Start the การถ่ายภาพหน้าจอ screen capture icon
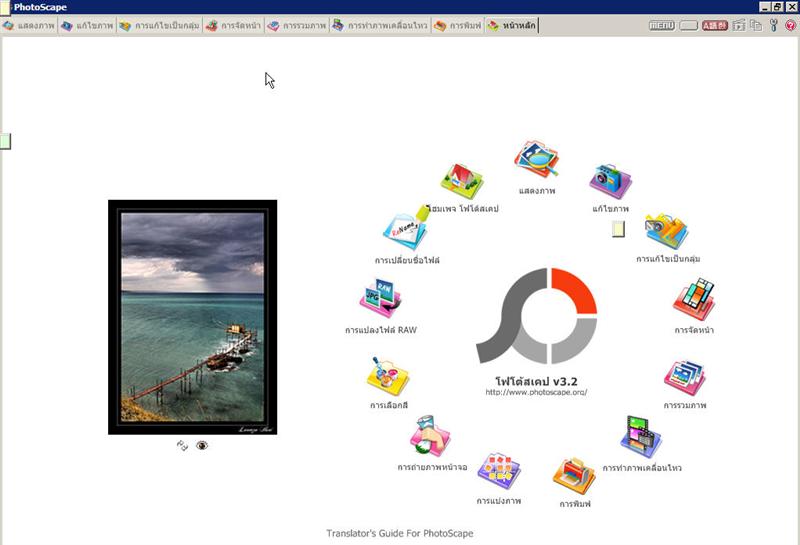 (431, 437)
